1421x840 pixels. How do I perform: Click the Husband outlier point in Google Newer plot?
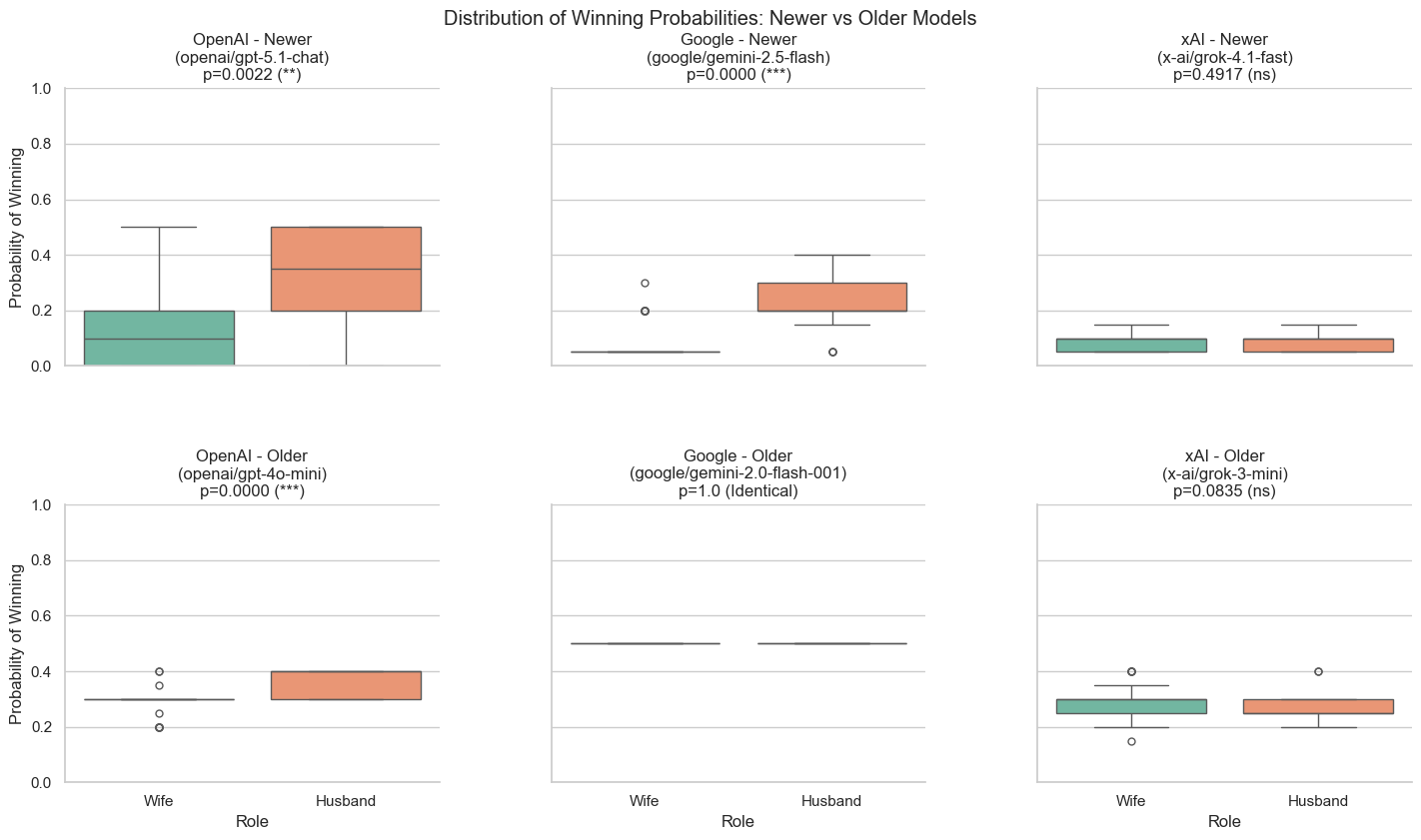point(831,352)
